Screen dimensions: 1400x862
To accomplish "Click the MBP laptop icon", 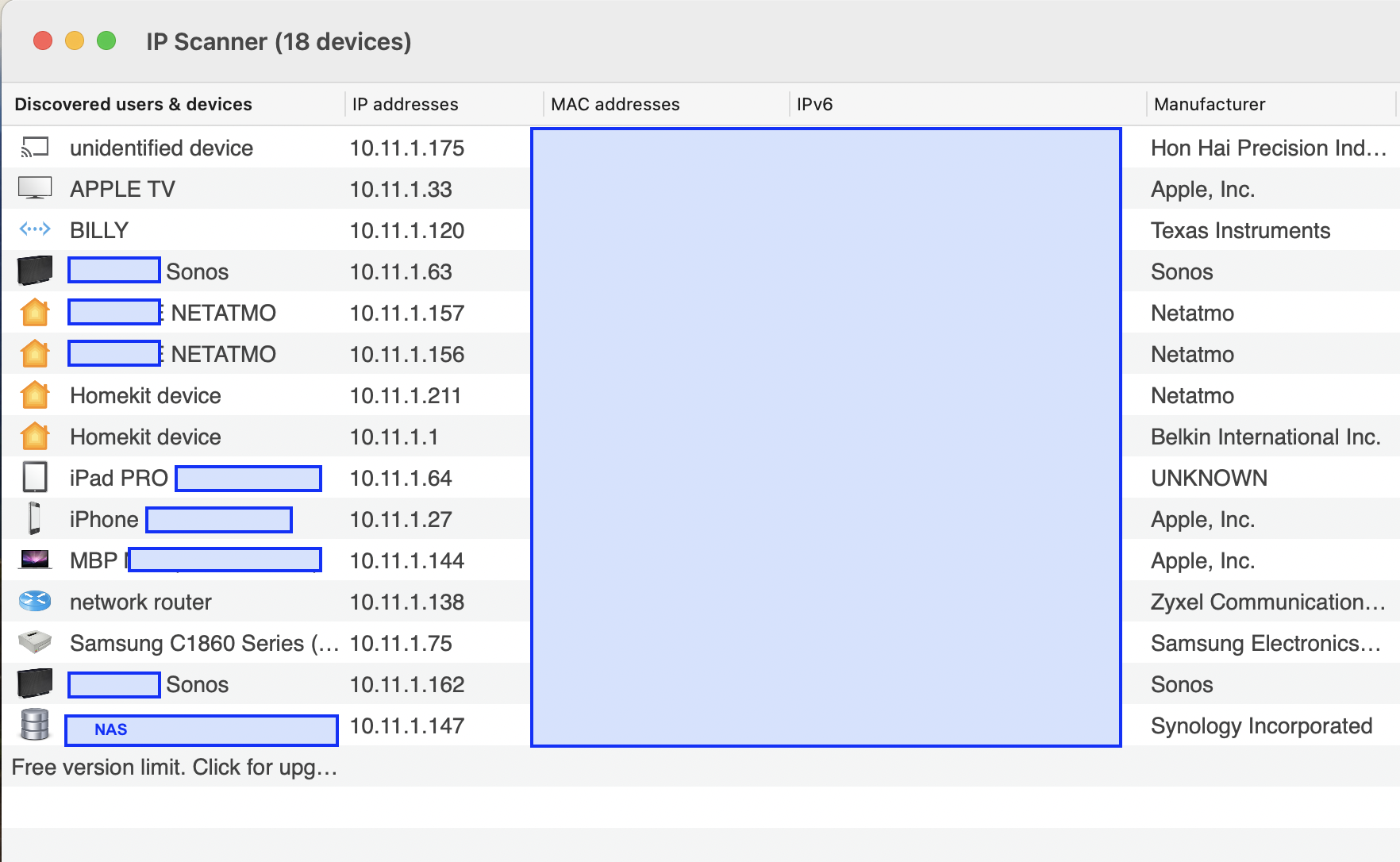I will (35, 560).
